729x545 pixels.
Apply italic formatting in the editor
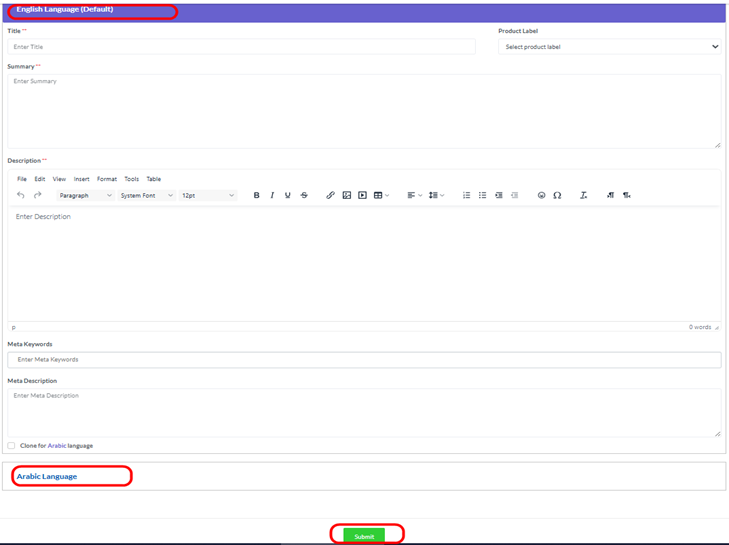272,196
